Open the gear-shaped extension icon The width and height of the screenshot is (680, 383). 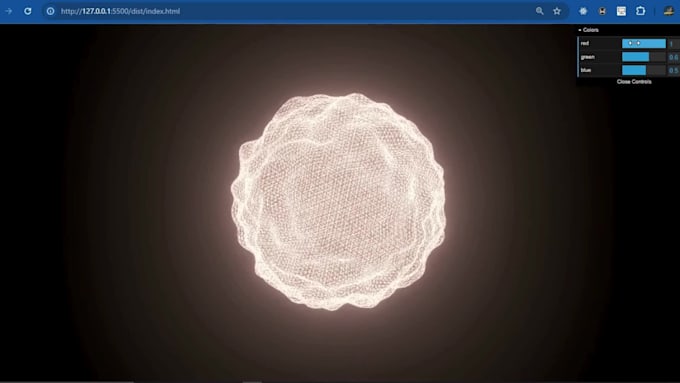583,11
